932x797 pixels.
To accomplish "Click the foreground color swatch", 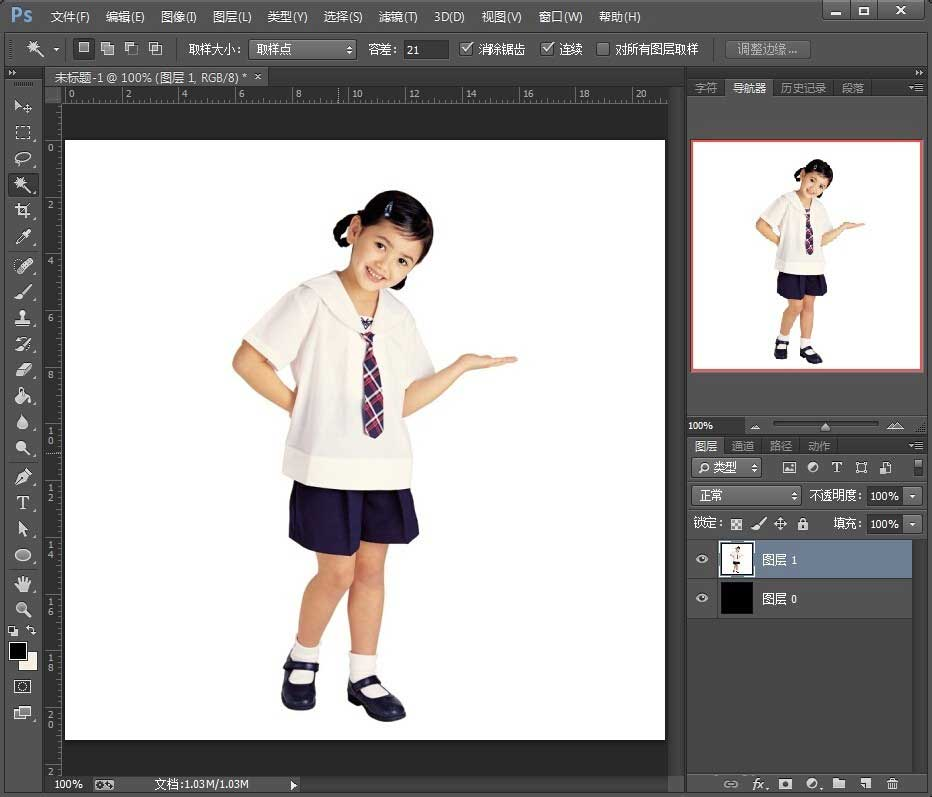I will [18, 651].
